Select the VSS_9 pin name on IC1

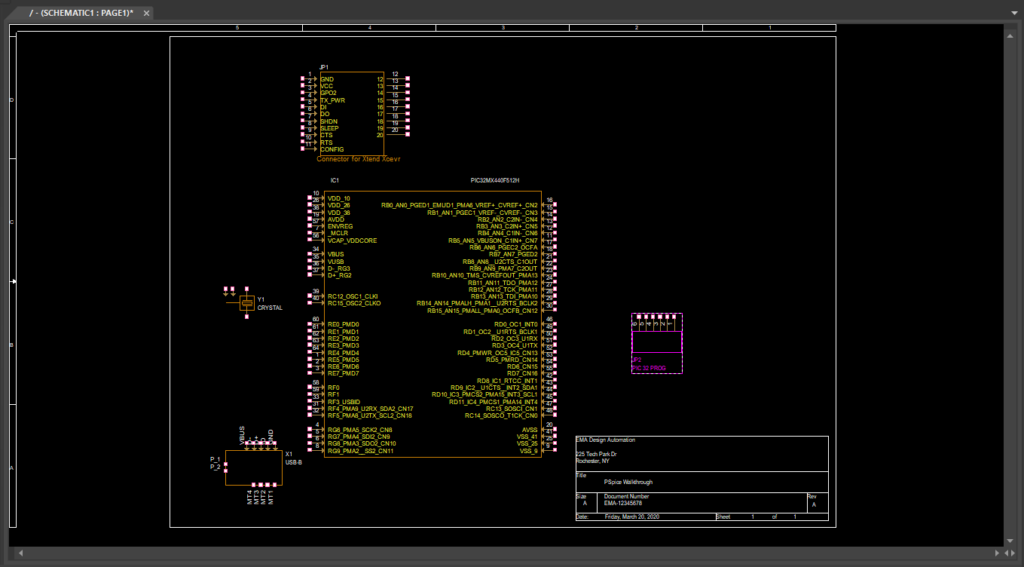(x=528, y=451)
